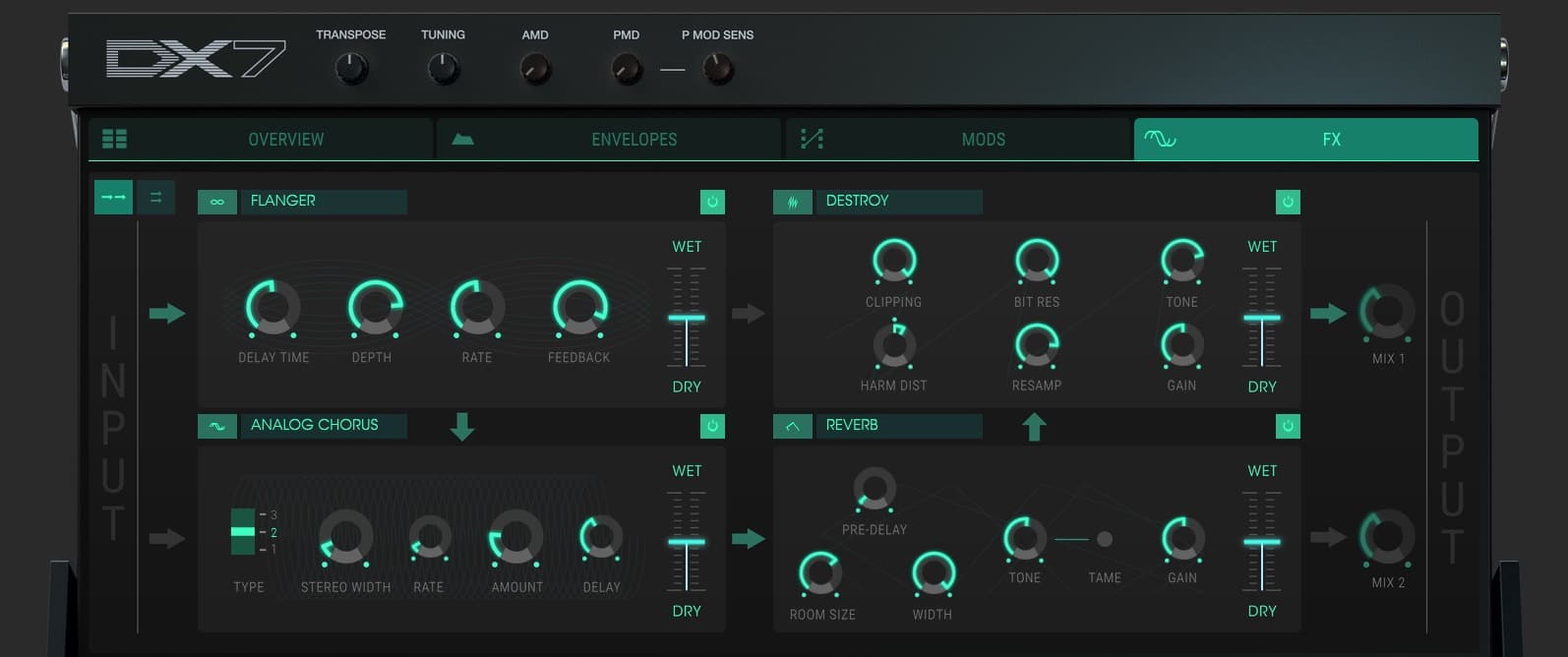The height and width of the screenshot is (657, 1568).
Task: Click the Destroy effect type icon
Action: (x=793, y=202)
